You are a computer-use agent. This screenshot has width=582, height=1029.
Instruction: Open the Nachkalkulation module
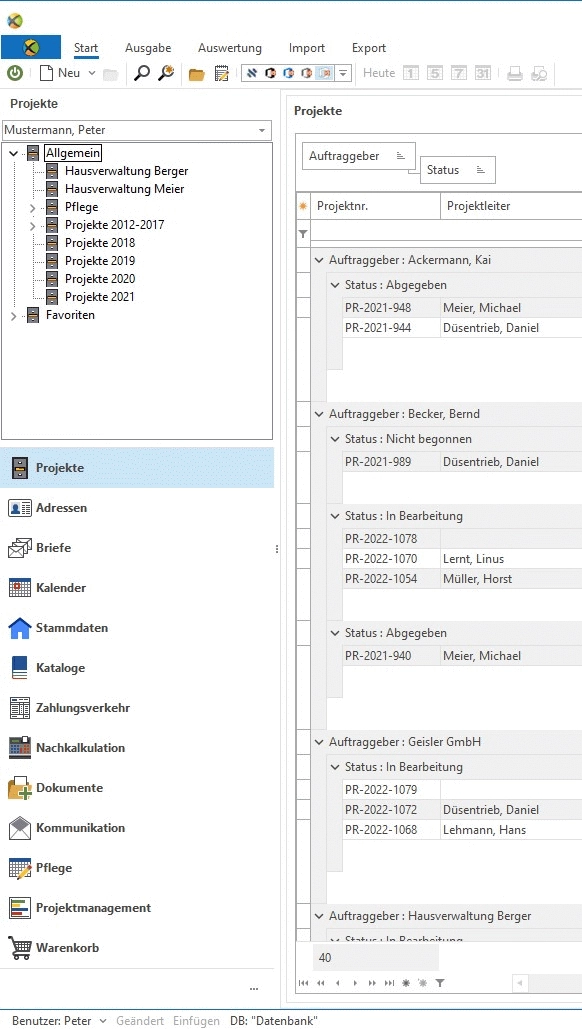(x=80, y=748)
